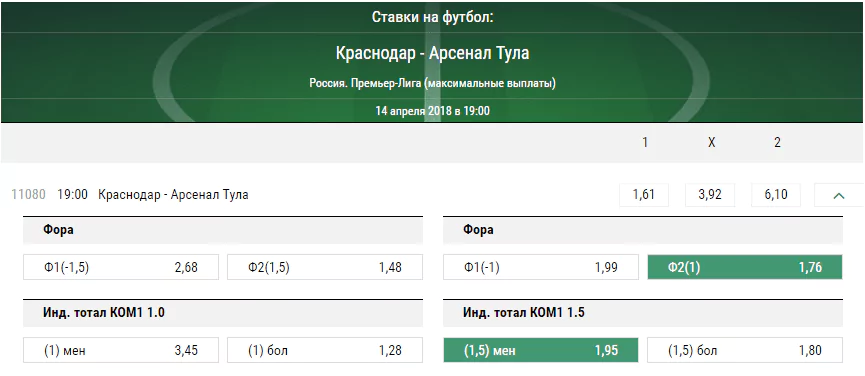Click the column header X for draw

tap(712, 143)
